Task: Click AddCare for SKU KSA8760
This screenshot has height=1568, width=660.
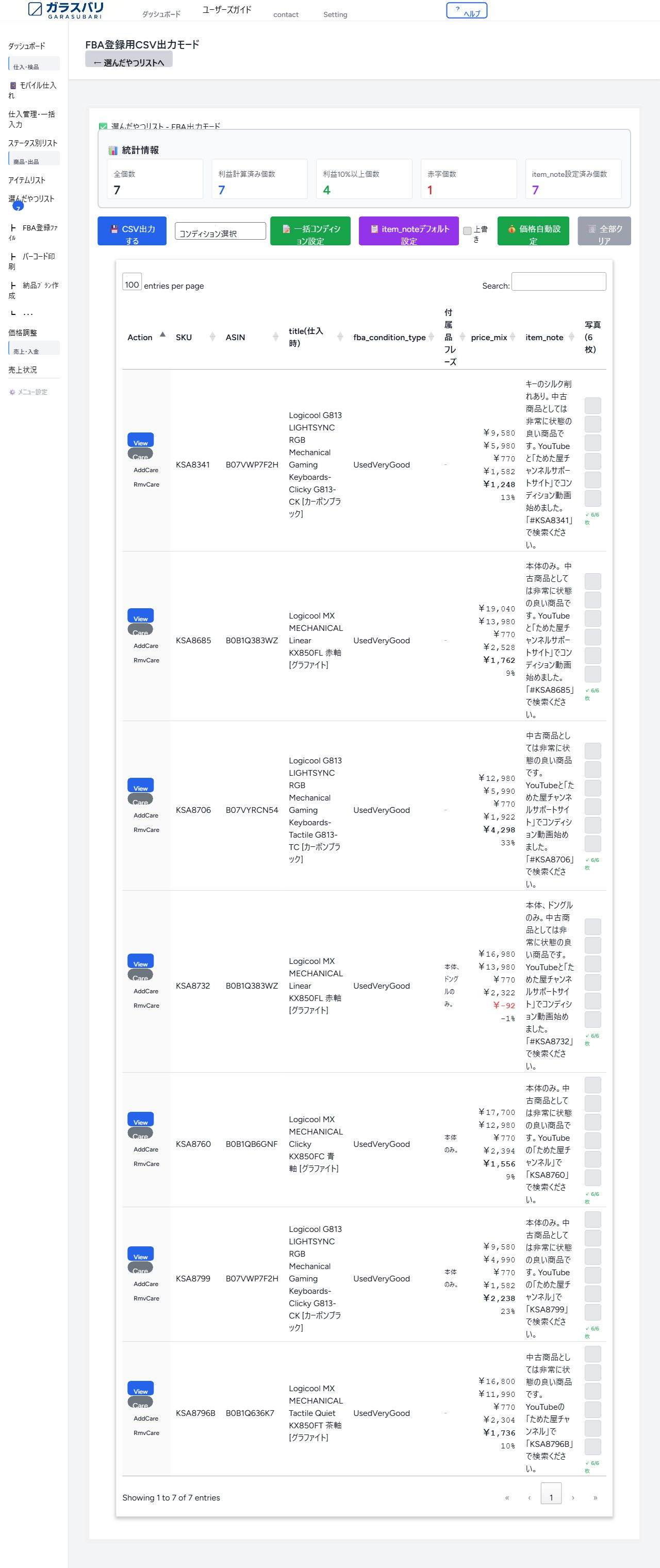Action: [x=146, y=1149]
